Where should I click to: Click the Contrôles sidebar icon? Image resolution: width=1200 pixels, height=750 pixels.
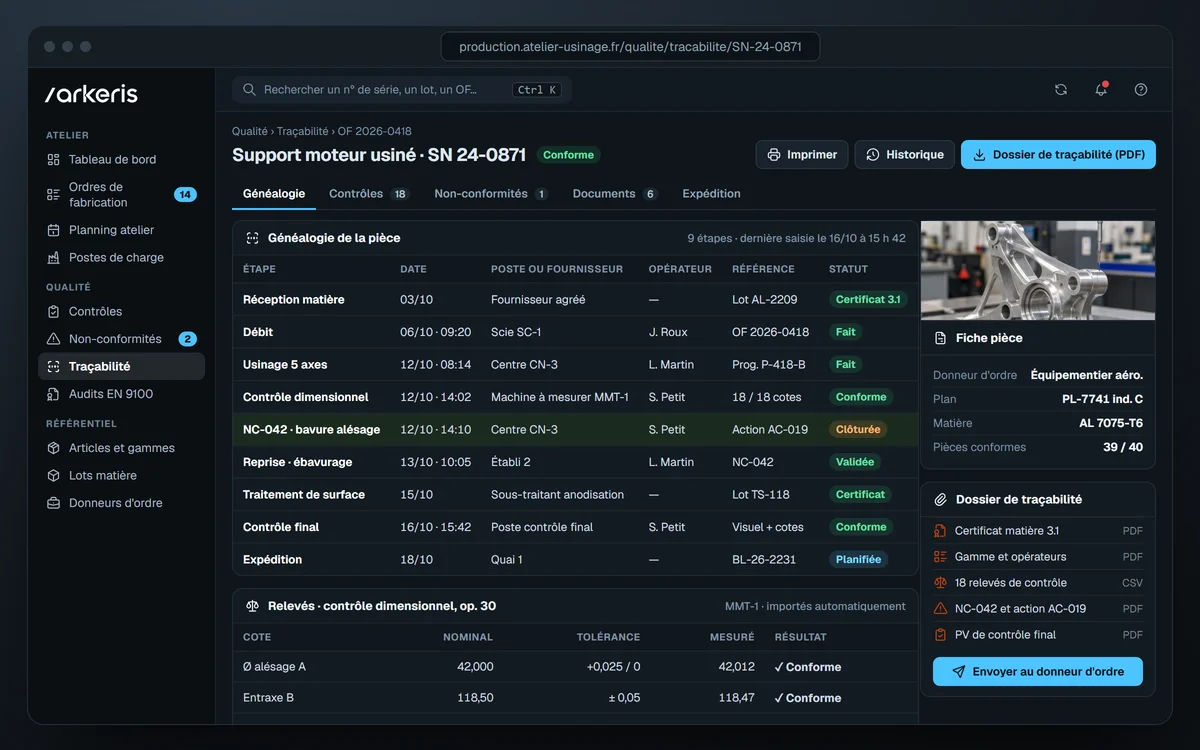click(54, 311)
